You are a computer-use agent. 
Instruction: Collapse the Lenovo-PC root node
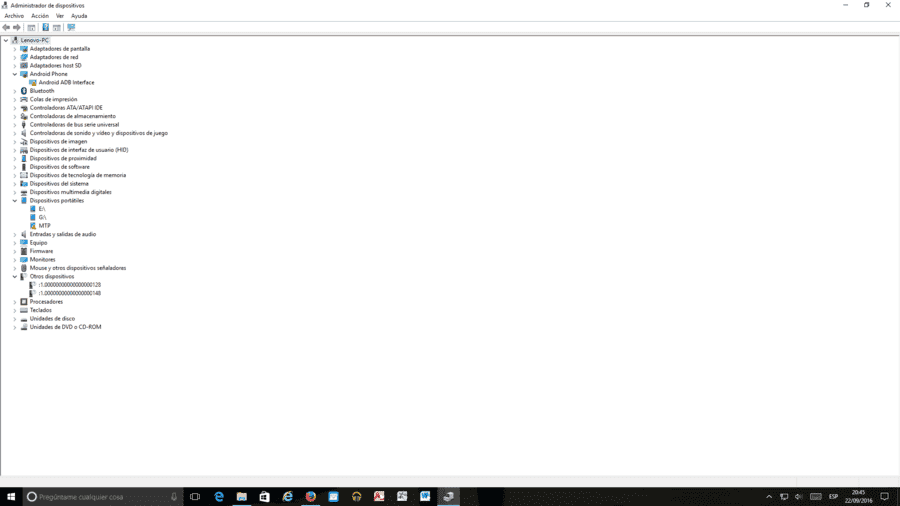click(6, 40)
